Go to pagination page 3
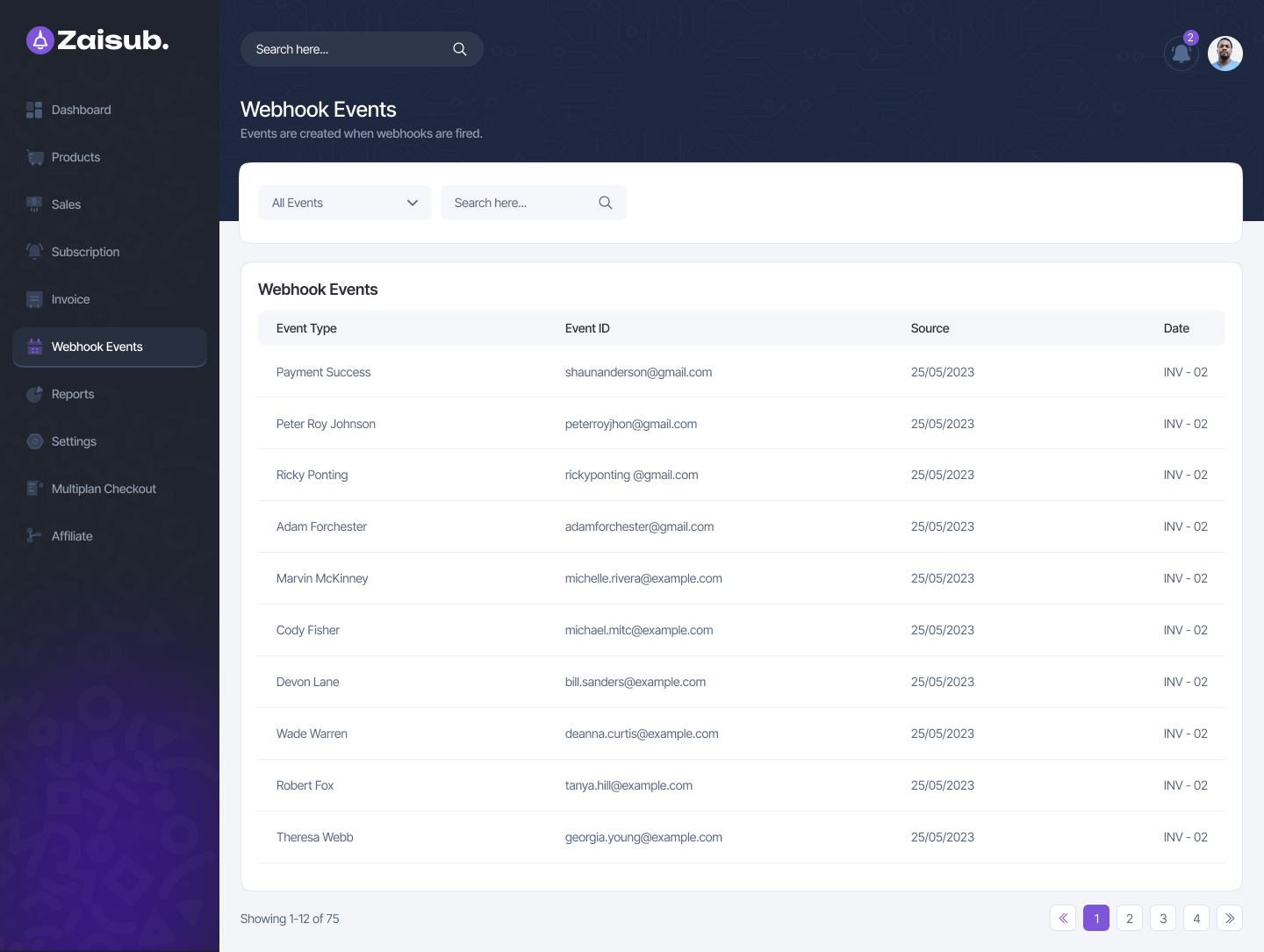This screenshot has width=1264, height=952. click(x=1163, y=918)
